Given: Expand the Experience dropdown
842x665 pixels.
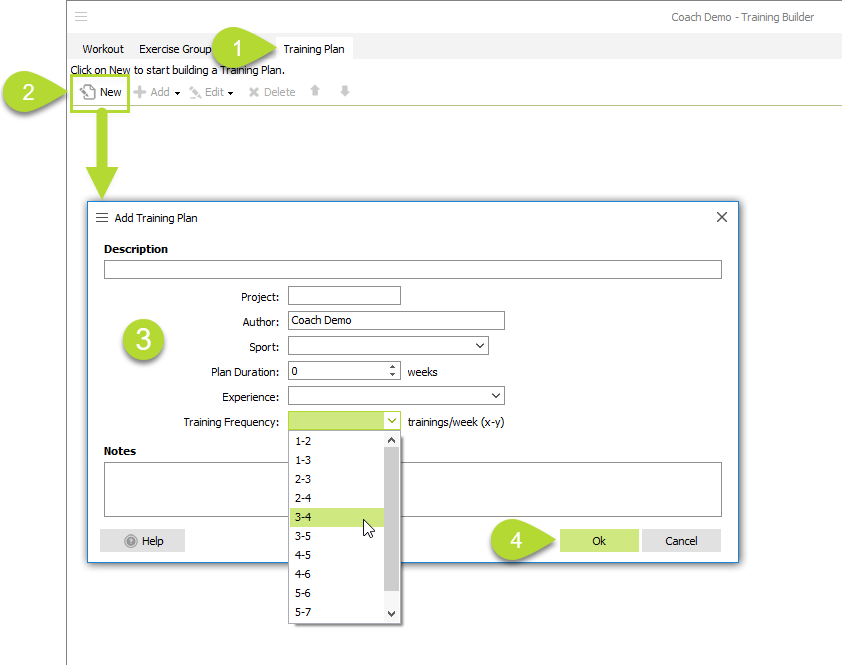Looking at the screenshot, I should [x=496, y=396].
